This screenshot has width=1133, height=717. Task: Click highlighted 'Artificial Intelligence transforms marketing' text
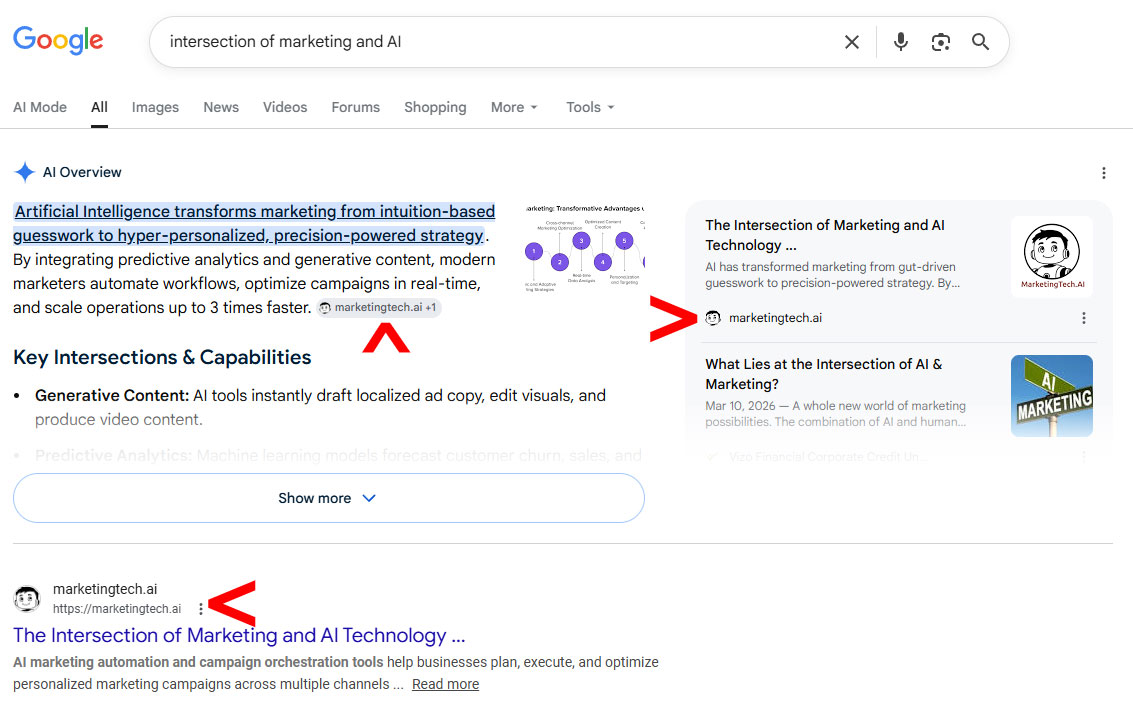coord(254,223)
